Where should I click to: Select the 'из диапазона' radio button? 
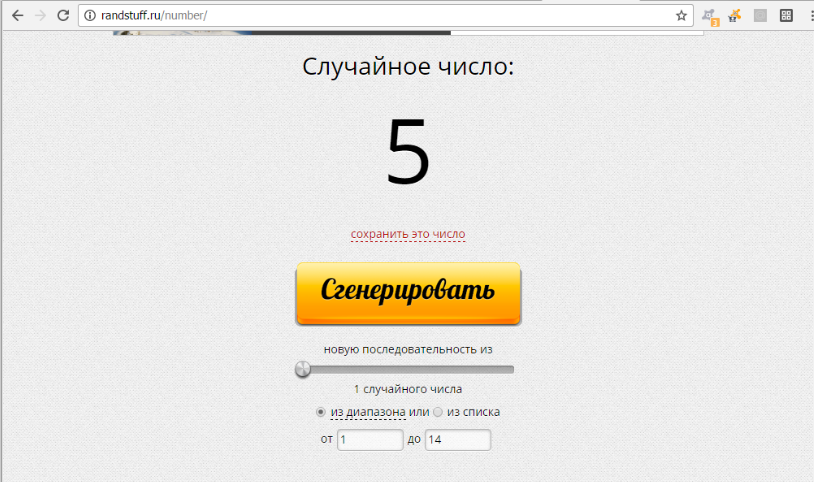pos(321,412)
